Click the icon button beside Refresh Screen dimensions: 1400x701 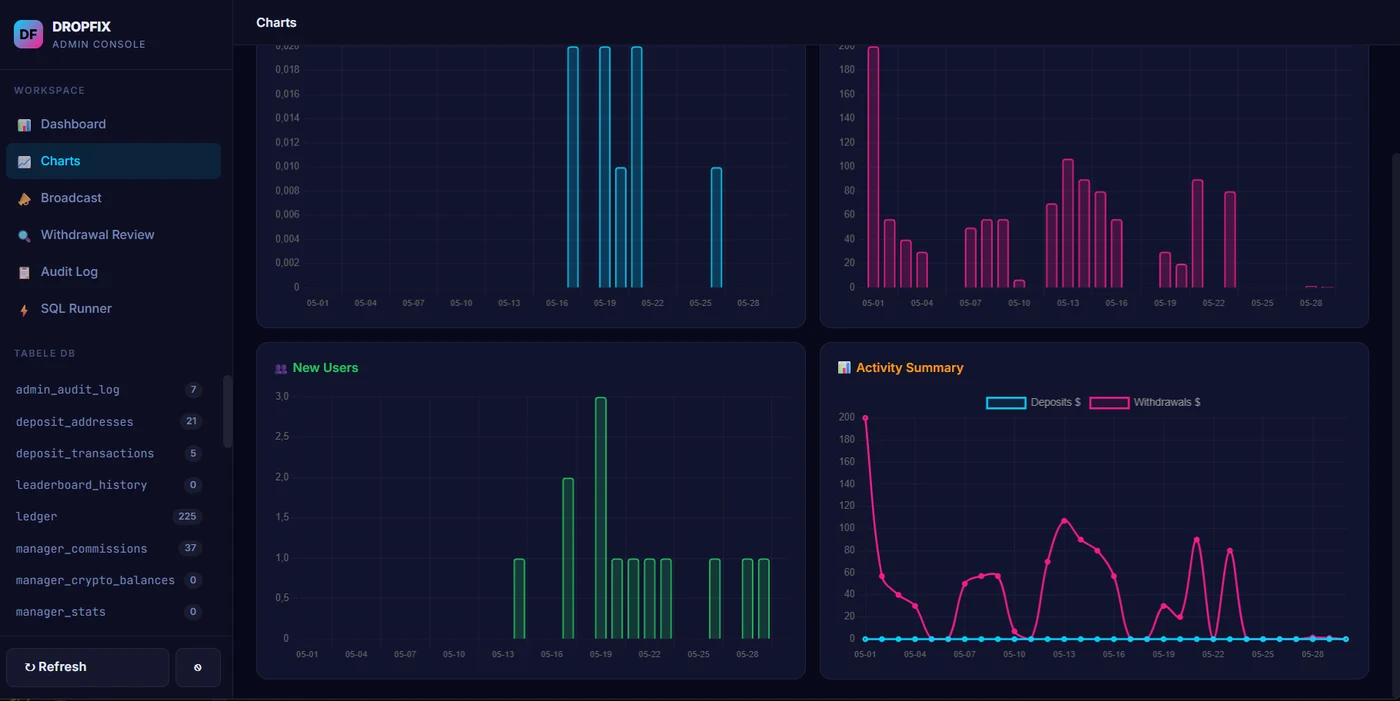(x=198, y=667)
